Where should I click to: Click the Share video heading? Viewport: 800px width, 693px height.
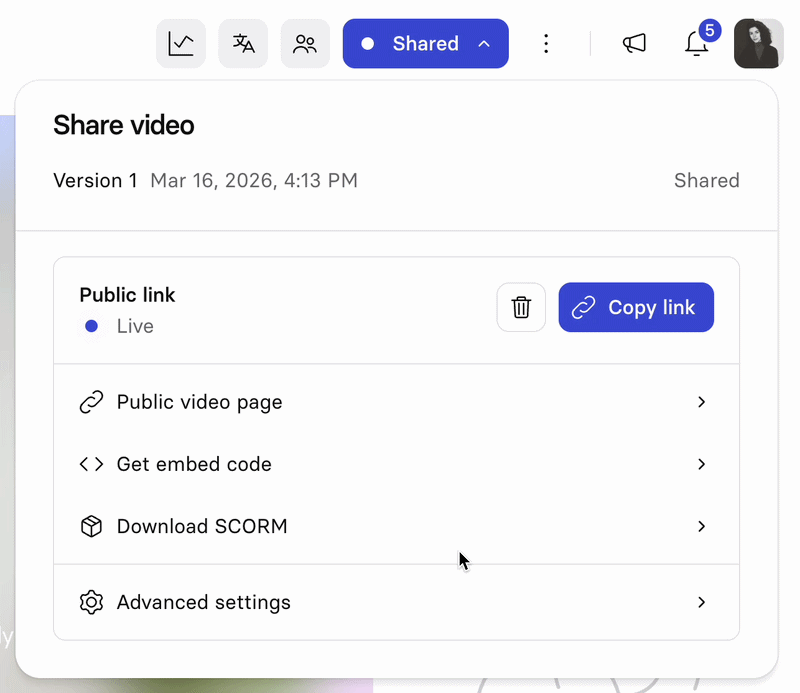coord(124,125)
